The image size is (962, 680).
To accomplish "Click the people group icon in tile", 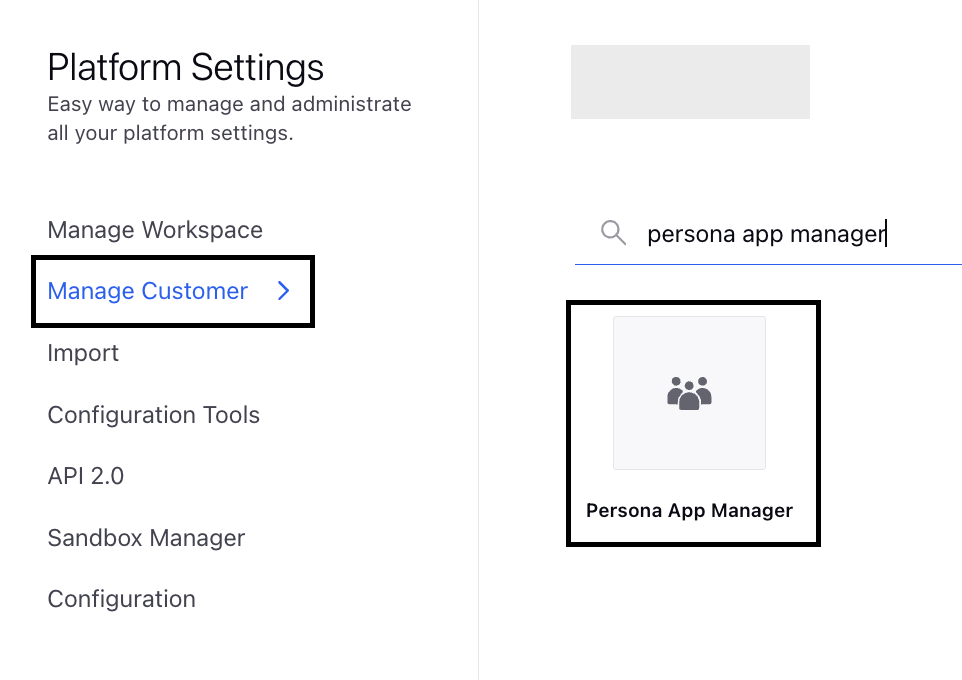I will (x=689, y=393).
